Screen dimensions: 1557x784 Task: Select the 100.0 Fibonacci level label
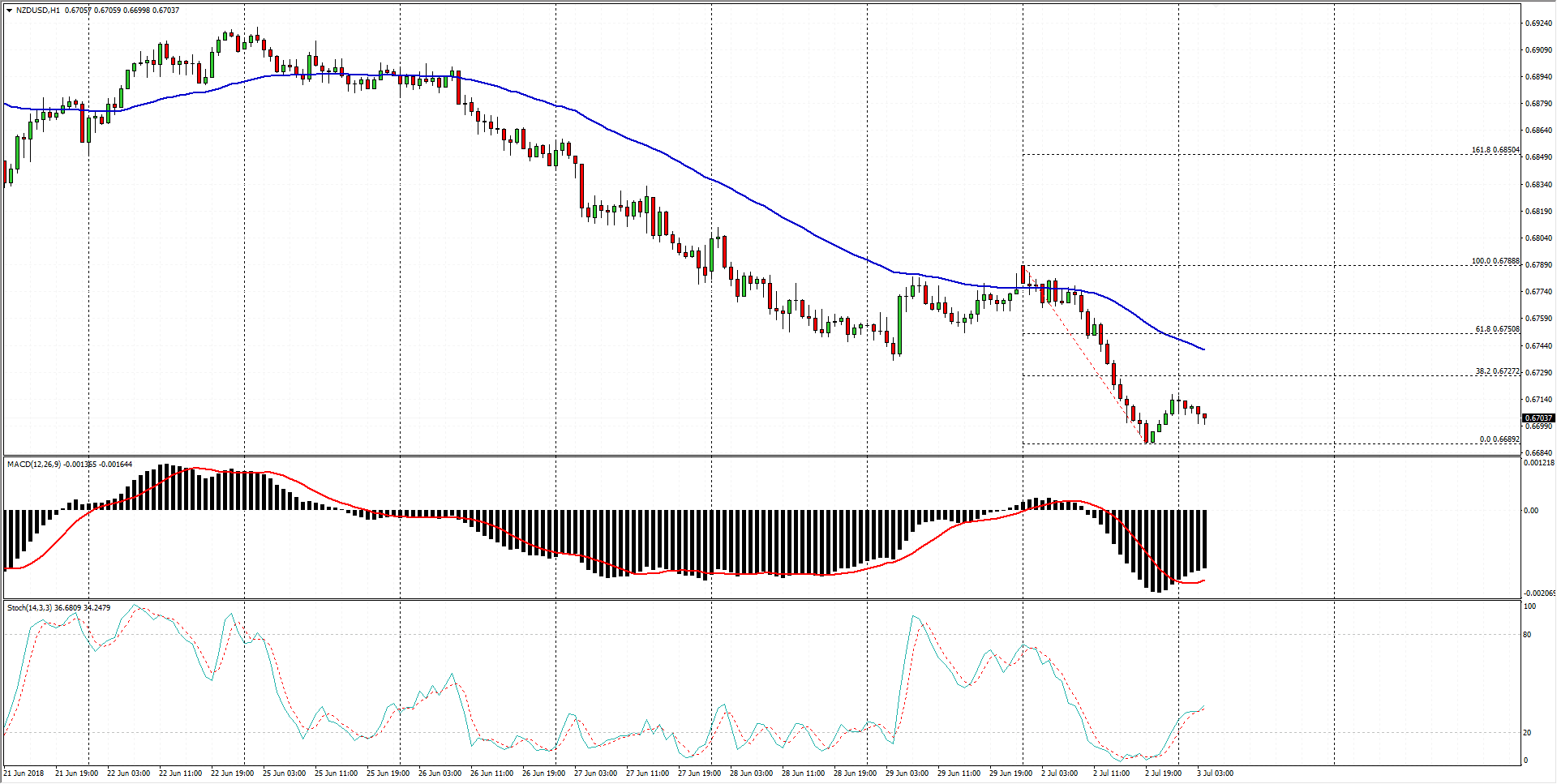pos(1495,261)
